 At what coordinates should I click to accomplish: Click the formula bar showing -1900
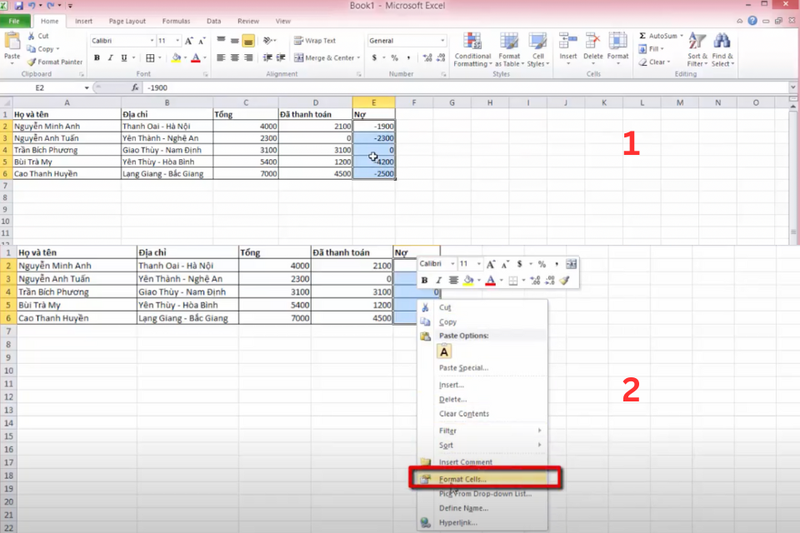click(x=464, y=88)
